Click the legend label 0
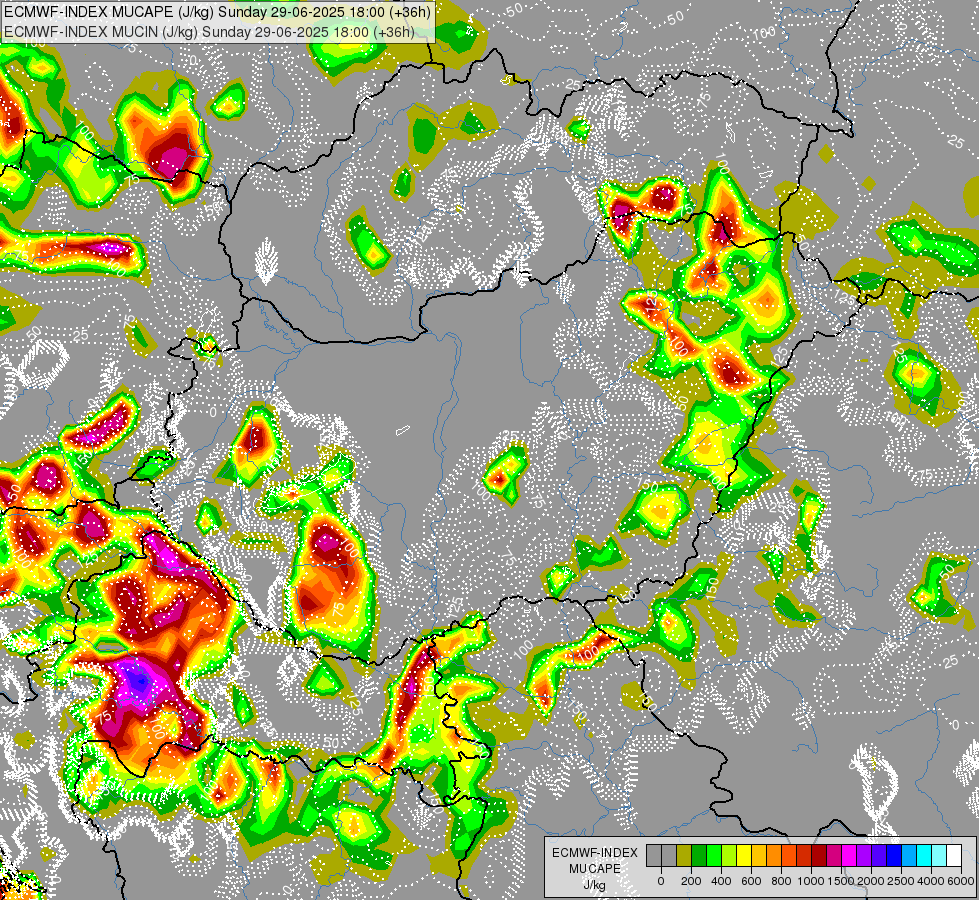The width and height of the screenshot is (979, 900). click(661, 881)
